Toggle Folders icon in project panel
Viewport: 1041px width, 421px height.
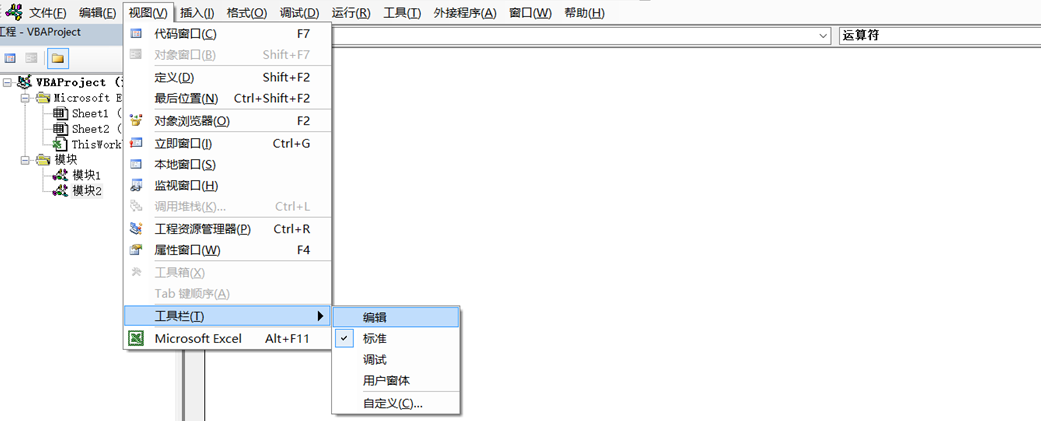point(58,58)
